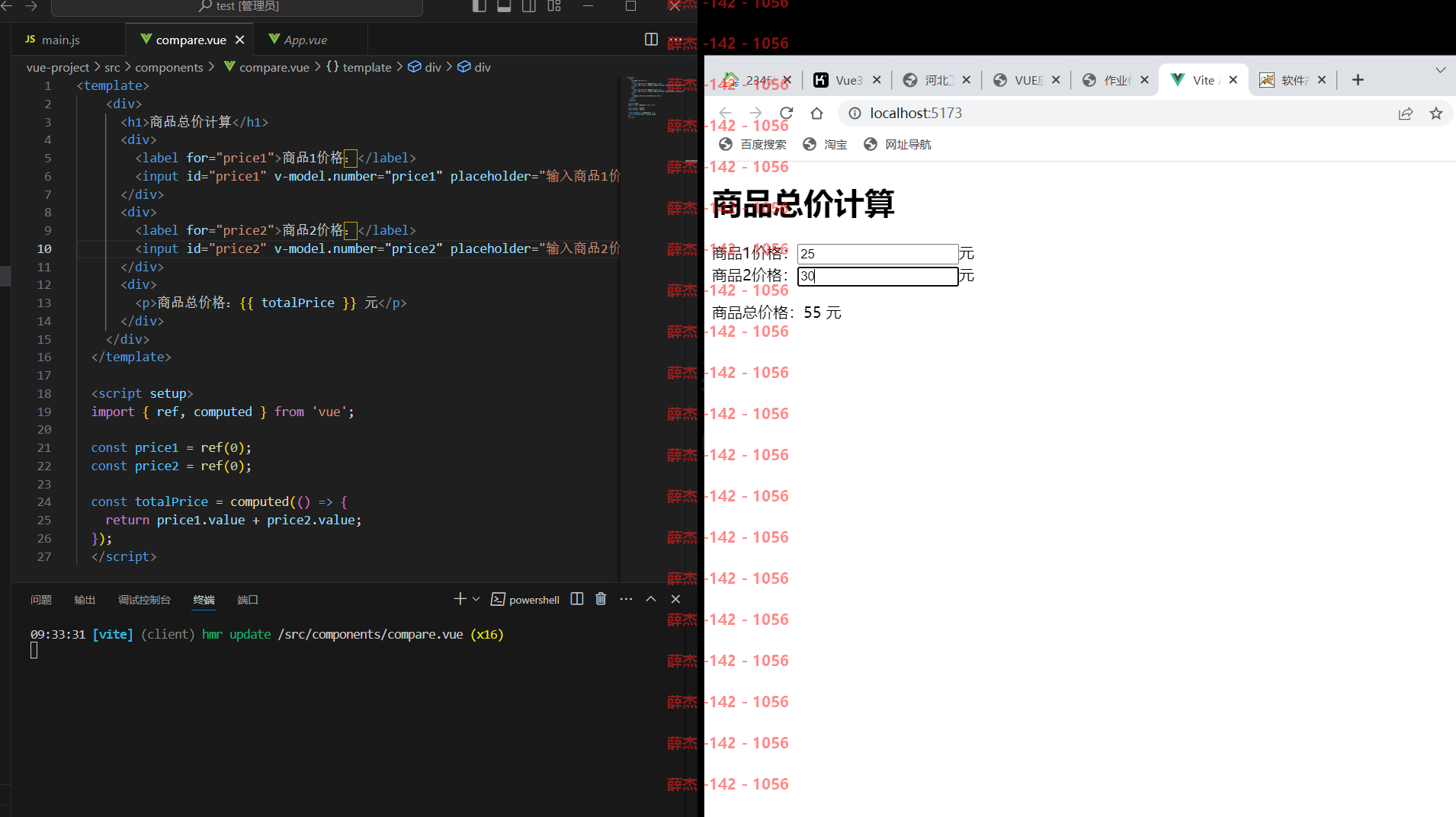Close the Vite browser tab
Viewport: 1456px width, 817px height.
[1233, 80]
